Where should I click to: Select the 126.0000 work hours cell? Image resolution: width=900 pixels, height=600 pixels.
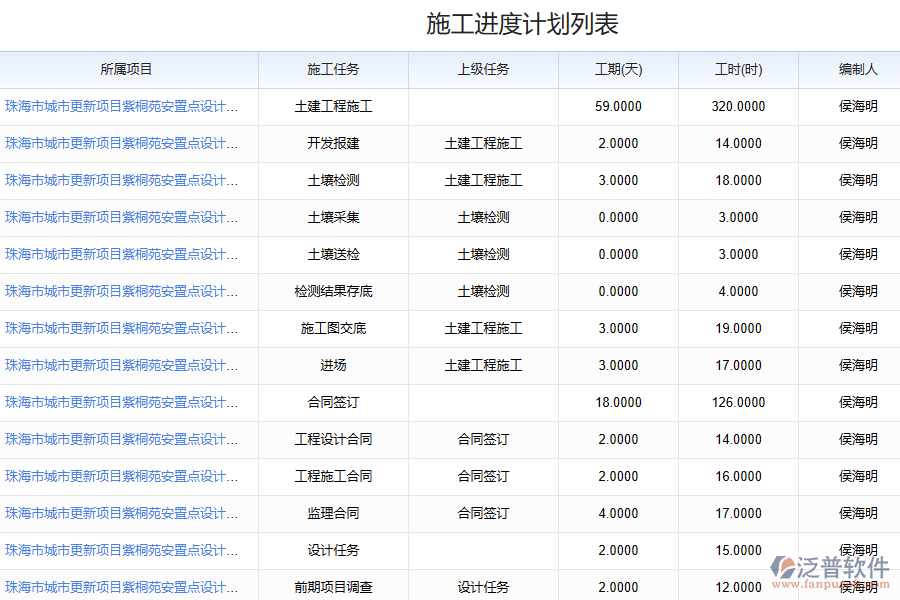(738, 403)
